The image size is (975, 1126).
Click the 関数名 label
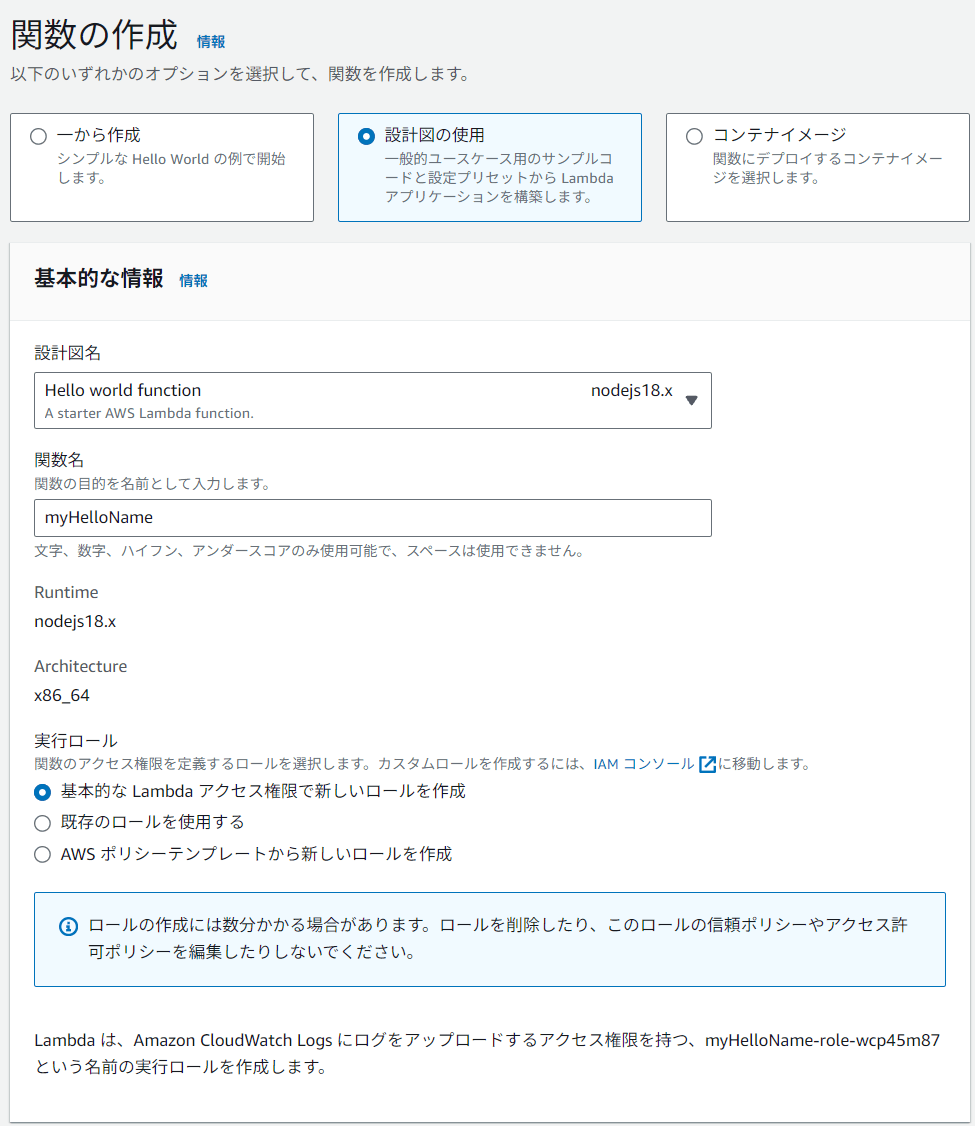60,460
